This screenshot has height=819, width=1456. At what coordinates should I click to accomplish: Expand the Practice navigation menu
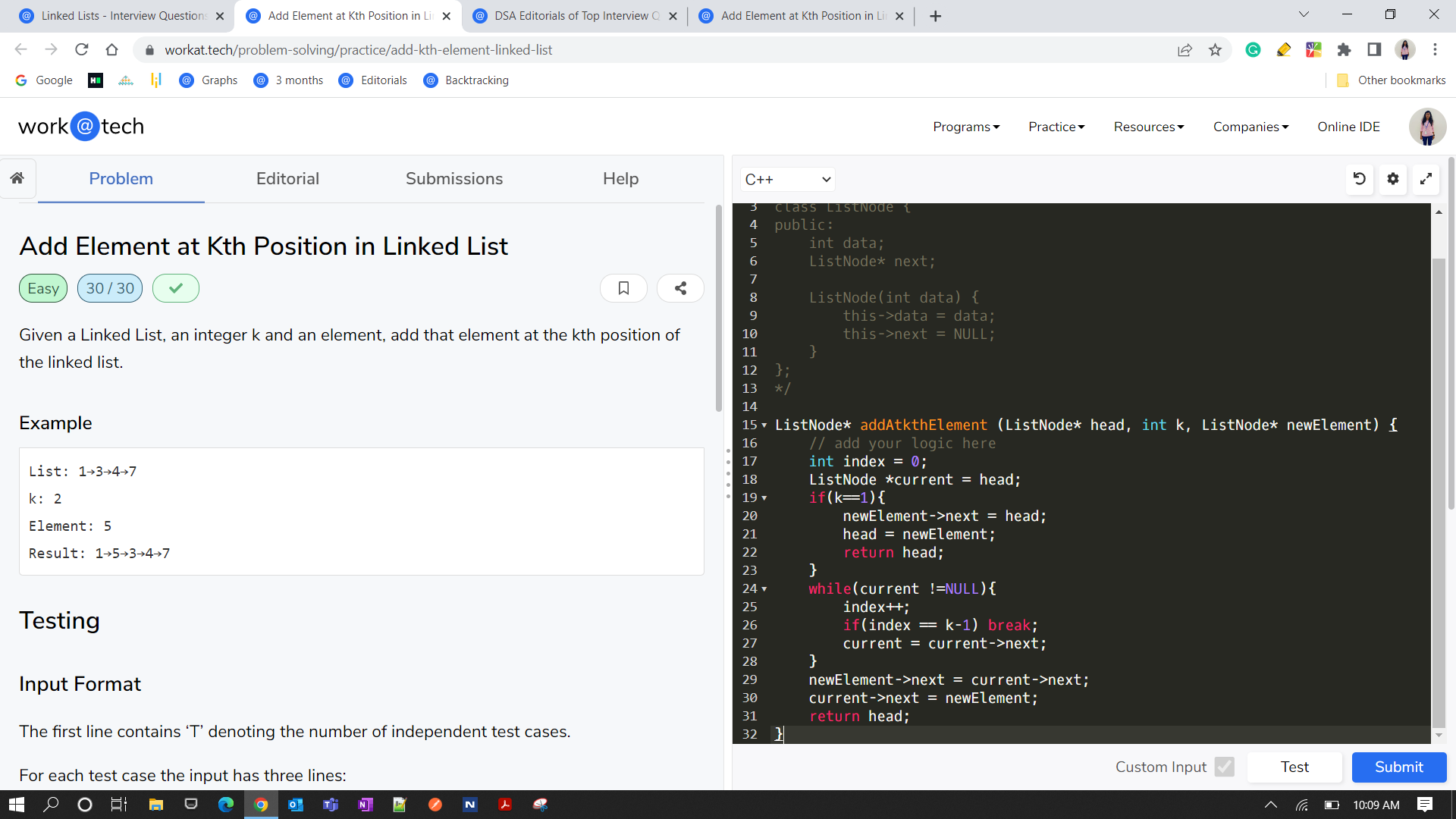point(1058,126)
